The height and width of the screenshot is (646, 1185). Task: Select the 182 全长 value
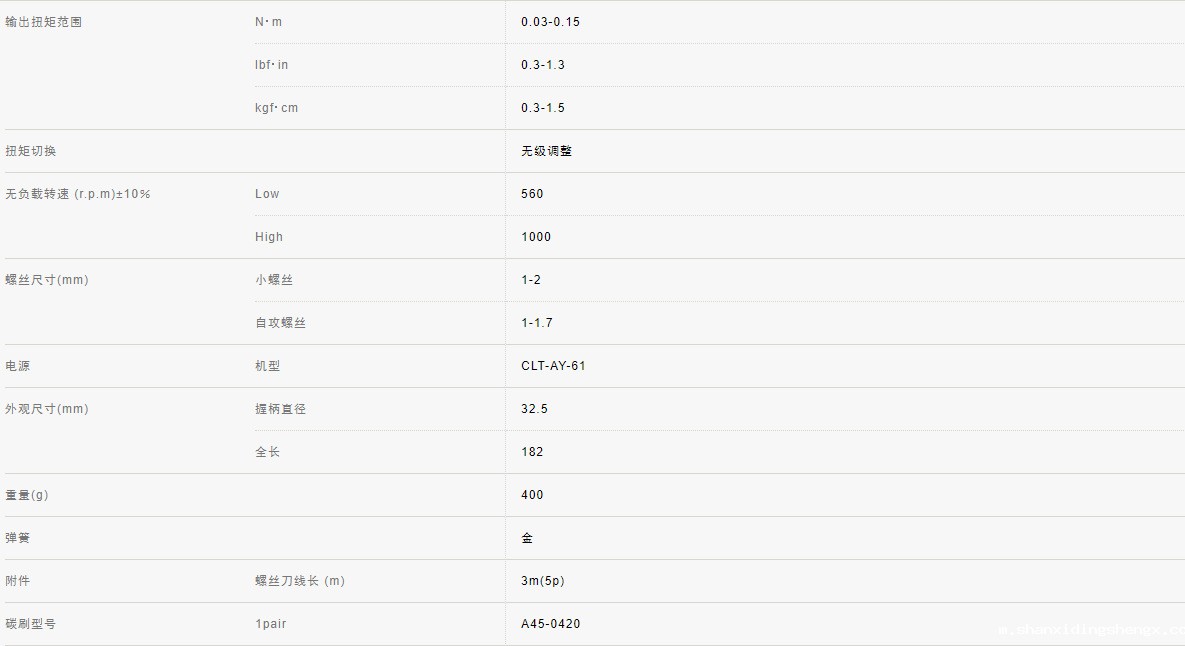coord(532,452)
